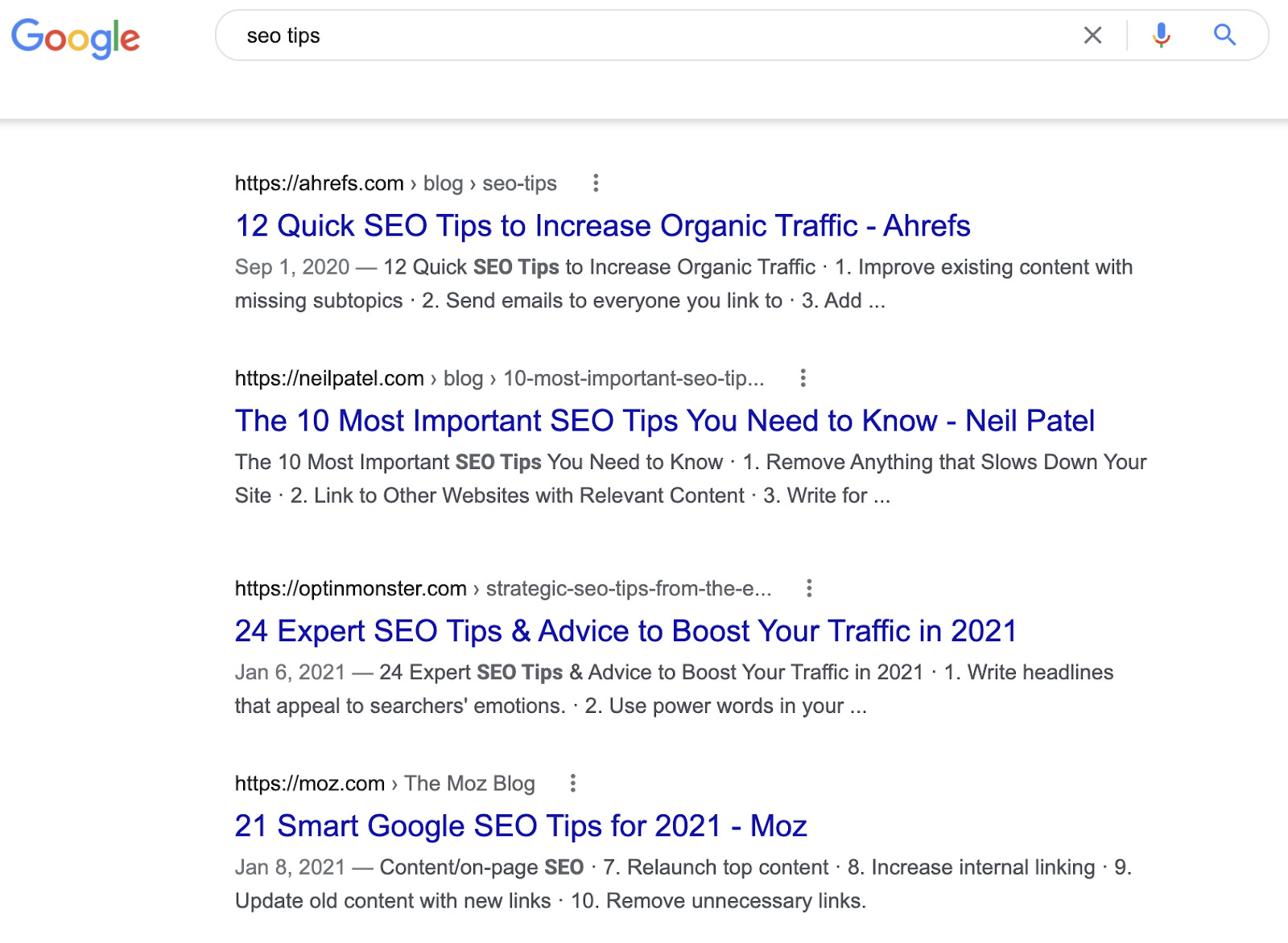This screenshot has height=943, width=1288.
Task: Click the Google logo
Action: point(76,37)
